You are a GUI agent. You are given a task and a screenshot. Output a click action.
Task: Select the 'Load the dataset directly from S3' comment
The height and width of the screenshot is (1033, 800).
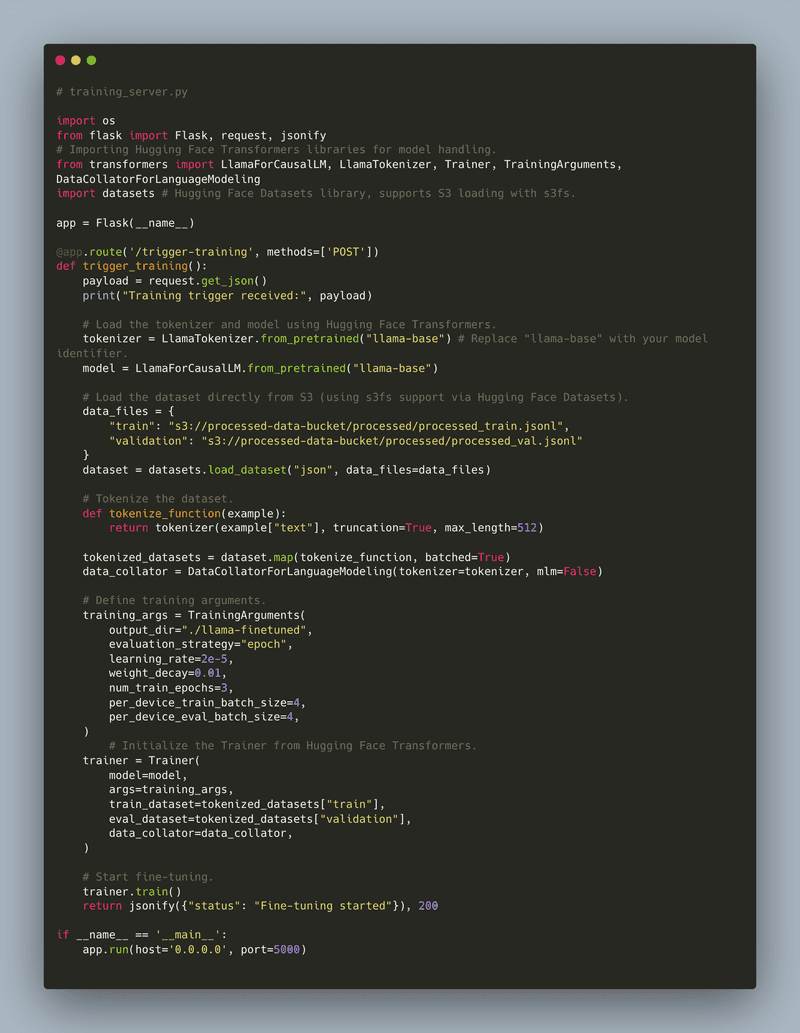pyautogui.click(x=355, y=397)
